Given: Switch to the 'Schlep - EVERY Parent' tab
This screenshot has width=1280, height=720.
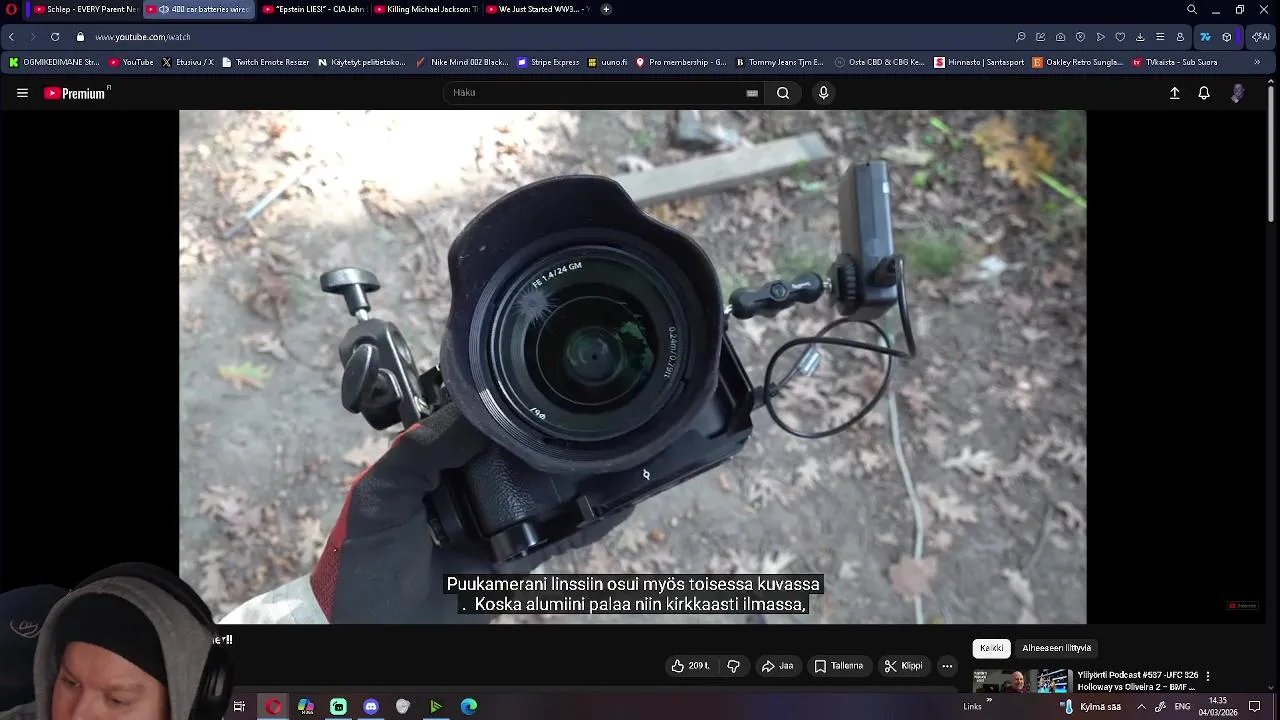Looking at the screenshot, I should pyautogui.click(x=84, y=9).
